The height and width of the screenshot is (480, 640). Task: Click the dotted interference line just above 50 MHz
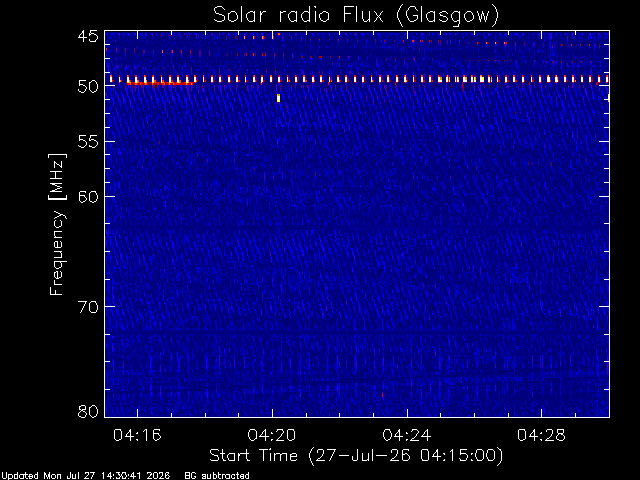[358, 79]
